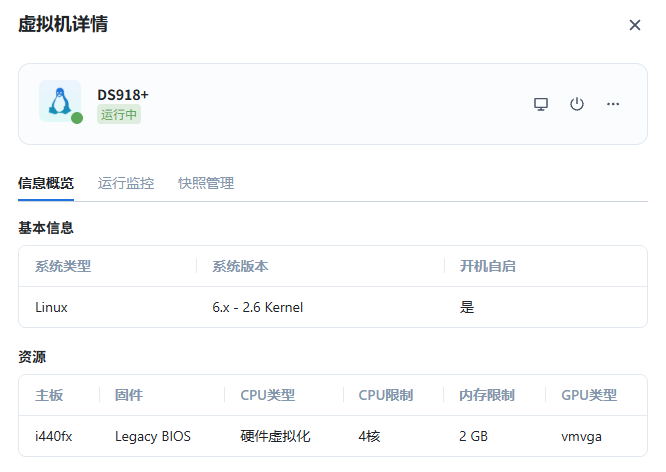Click the 4核 CPU limit value
The width and height of the screenshot is (666, 472).
click(x=369, y=436)
